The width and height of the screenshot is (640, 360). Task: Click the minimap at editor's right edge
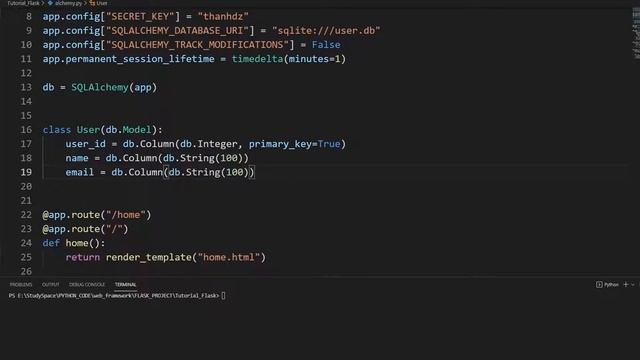tap(636, 33)
